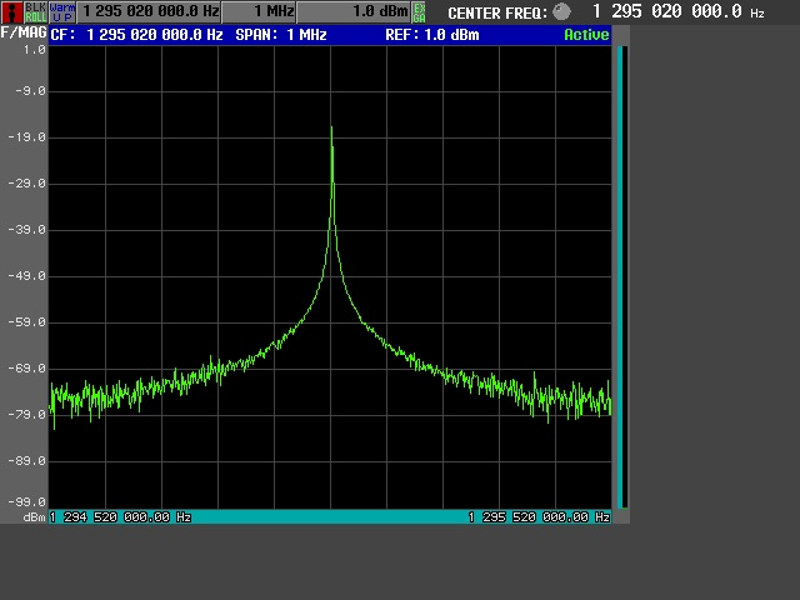Click the vertical teal level bar

(x=622, y=277)
